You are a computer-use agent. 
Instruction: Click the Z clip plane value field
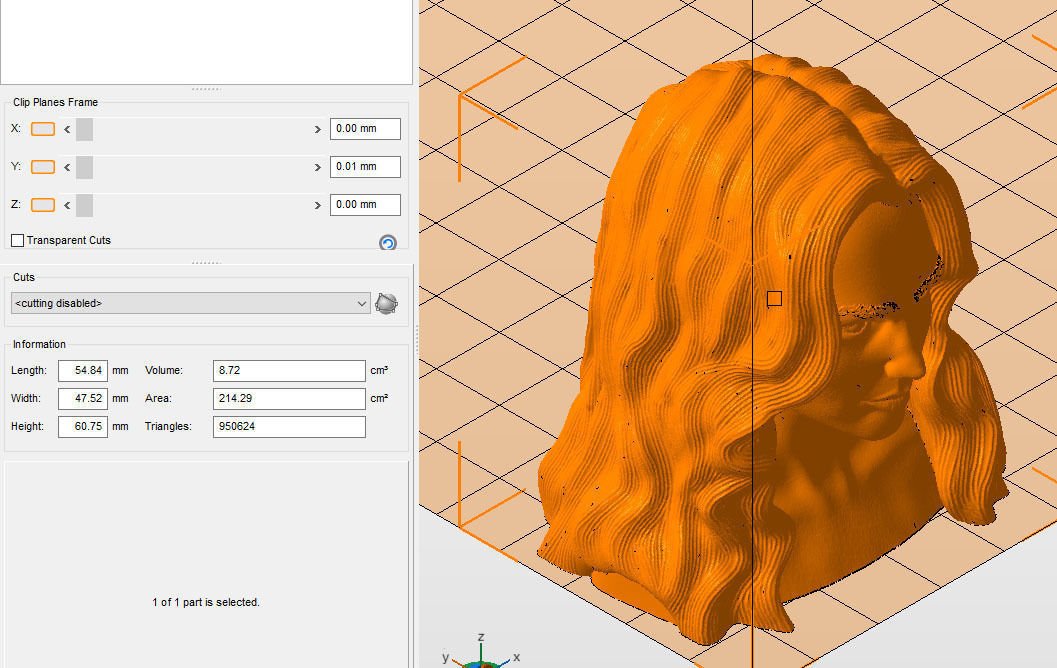[x=365, y=205]
